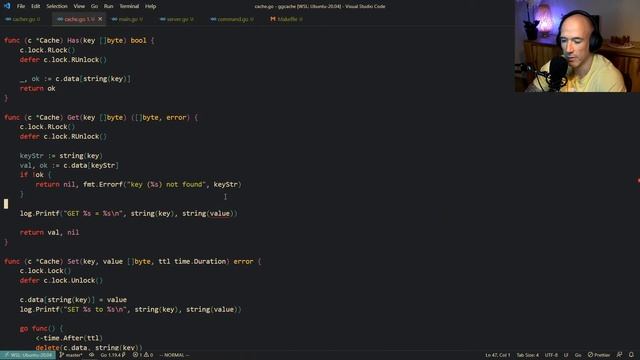Click Ln 47, Col 1 position indicator

click(x=497, y=355)
